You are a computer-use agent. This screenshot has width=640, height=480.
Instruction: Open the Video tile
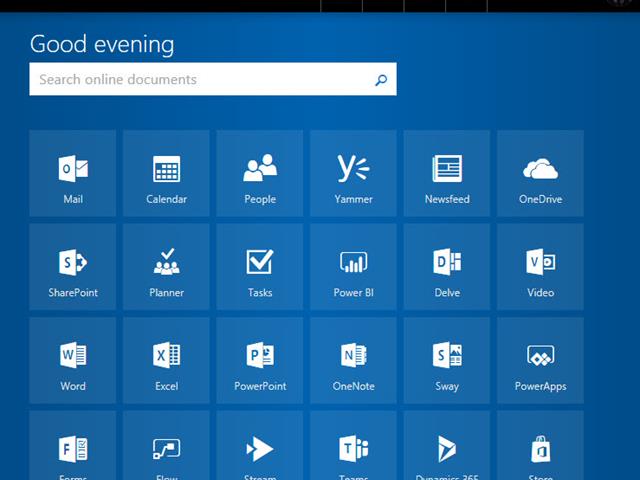coord(540,267)
